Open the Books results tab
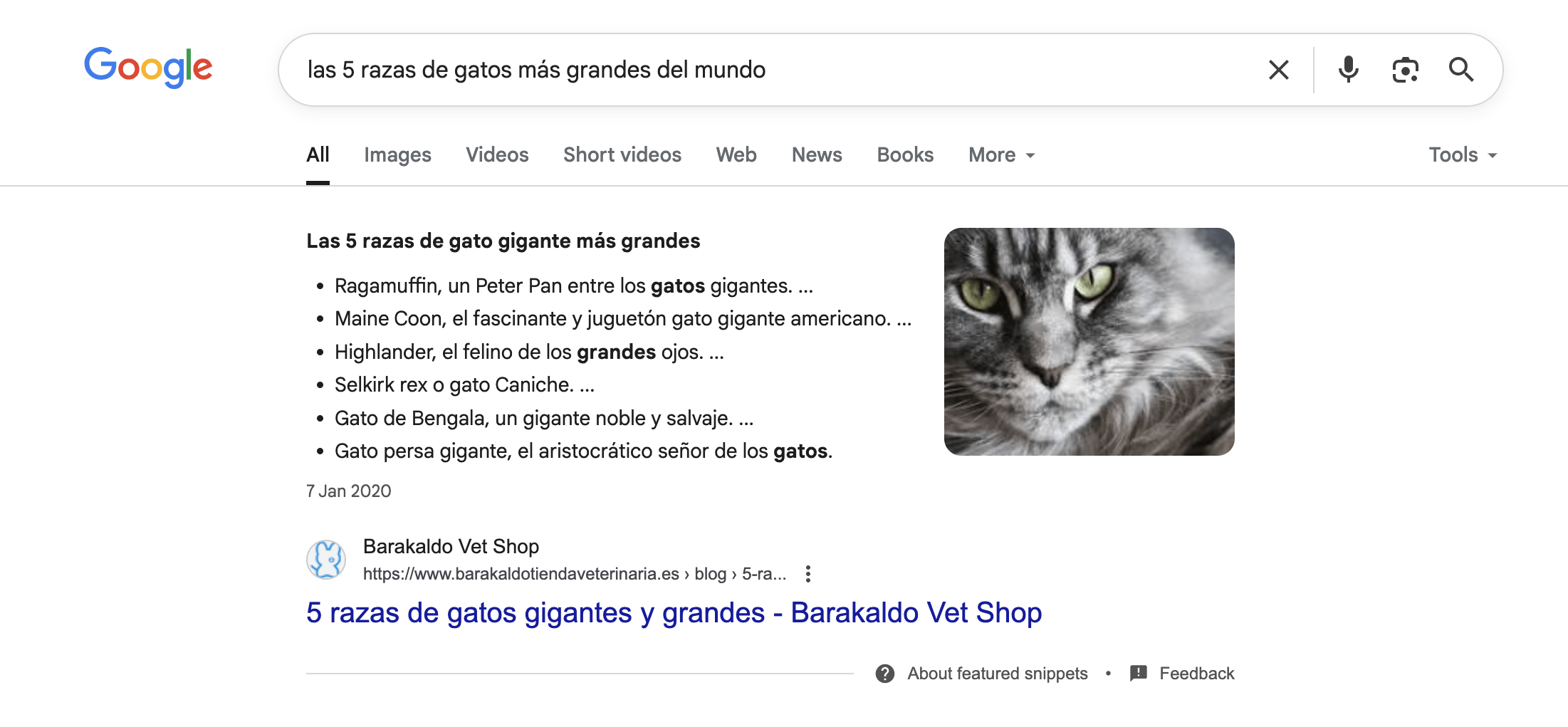The height and width of the screenshot is (727, 1568). (x=904, y=155)
